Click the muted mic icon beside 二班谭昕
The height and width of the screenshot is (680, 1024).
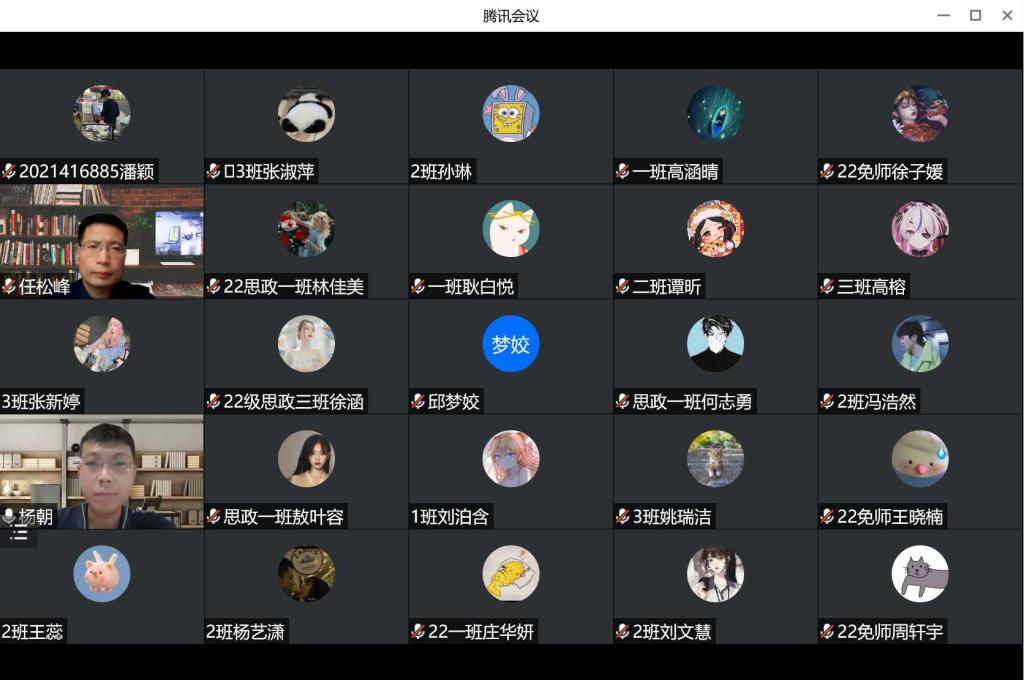pyautogui.click(x=623, y=286)
